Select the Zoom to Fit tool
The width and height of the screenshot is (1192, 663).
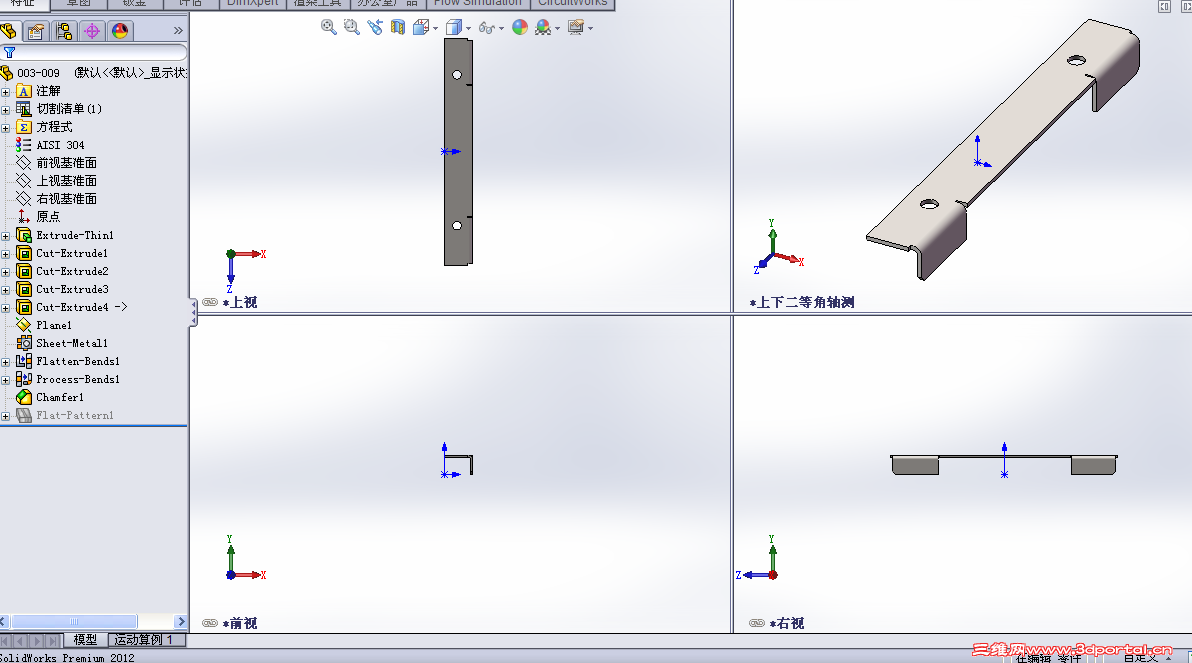pos(328,27)
